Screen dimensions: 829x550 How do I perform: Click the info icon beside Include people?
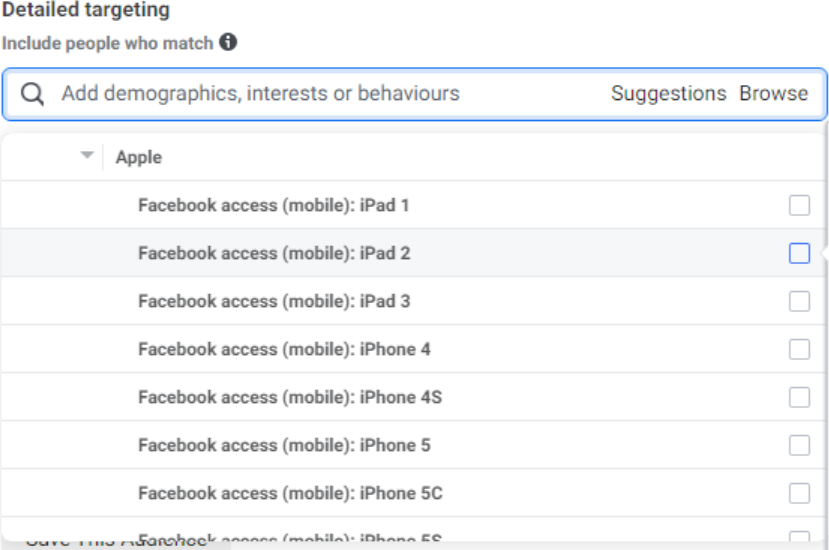(x=228, y=43)
